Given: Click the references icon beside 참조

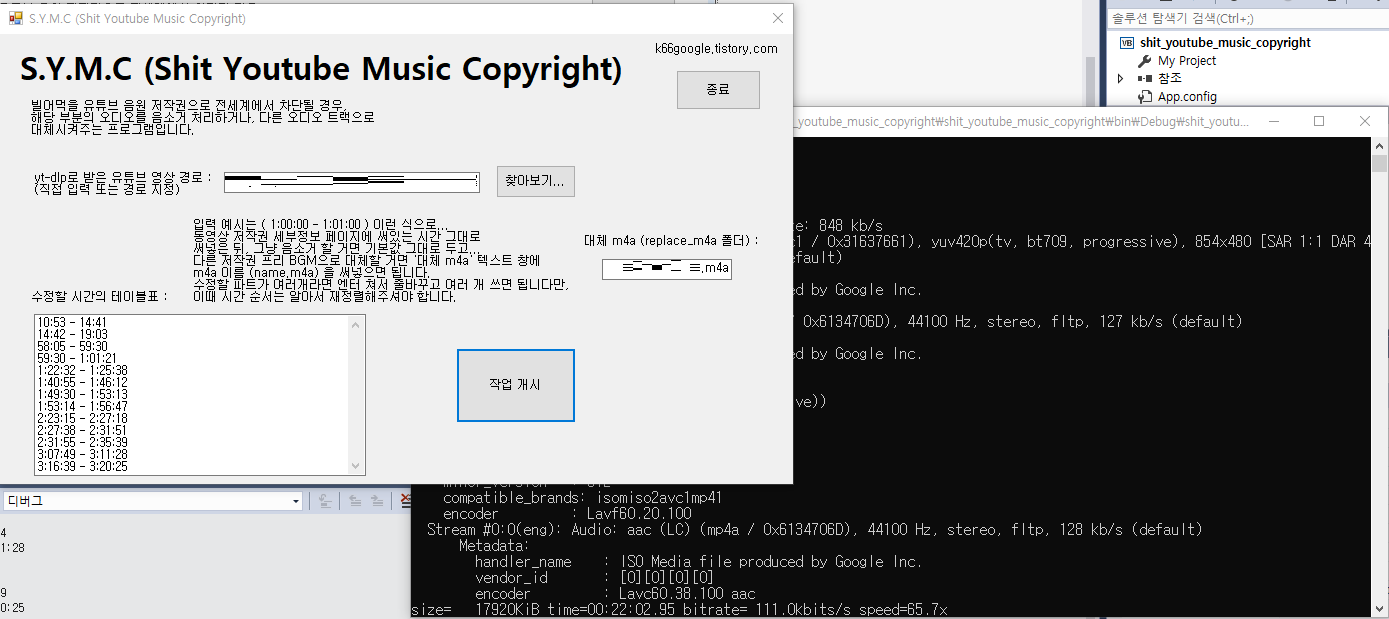Looking at the screenshot, I should (1145, 79).
